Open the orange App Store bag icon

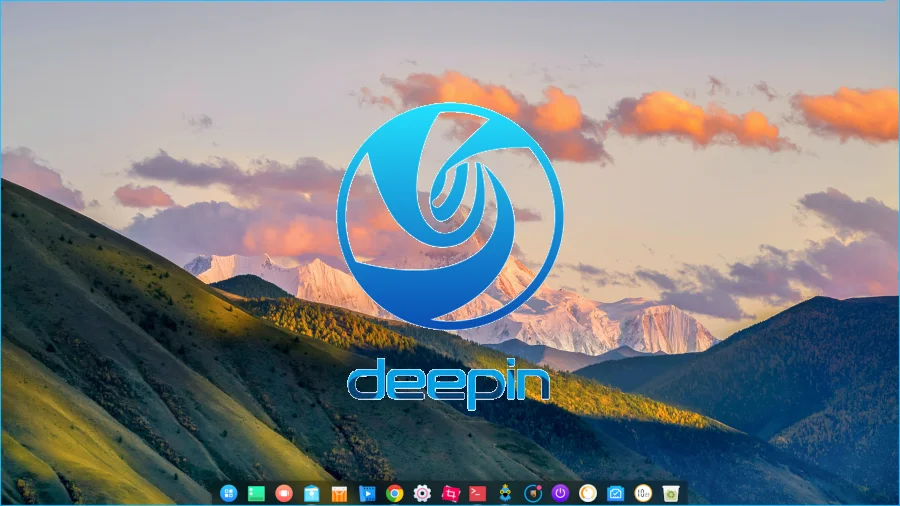click(339, 493)
